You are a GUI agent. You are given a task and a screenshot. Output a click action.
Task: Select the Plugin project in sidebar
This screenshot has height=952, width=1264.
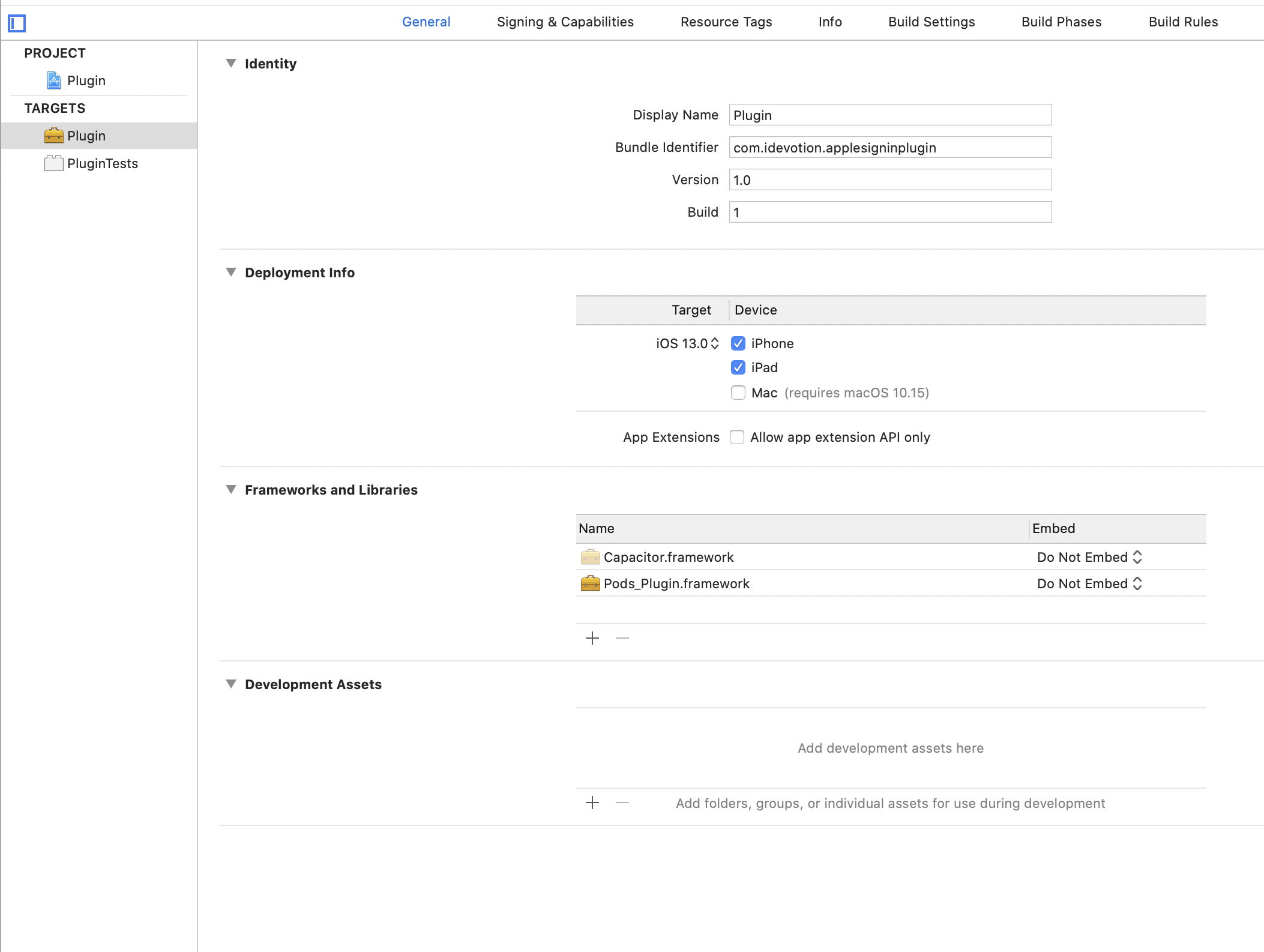[99, 80]
